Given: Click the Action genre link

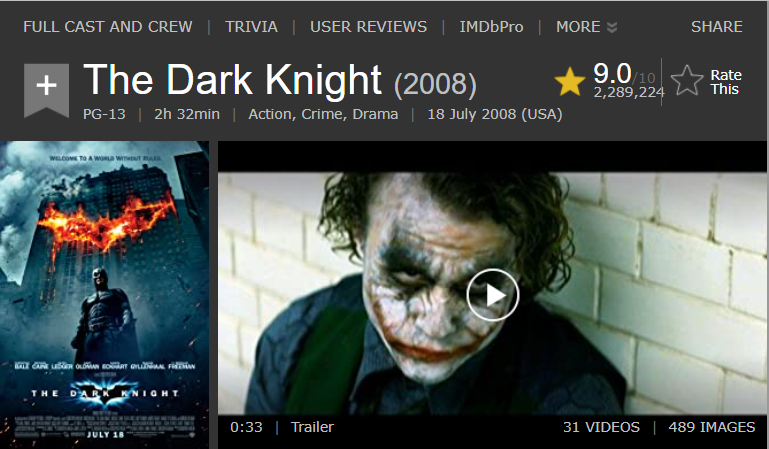Looking at the screenshot, I should 271,114.
